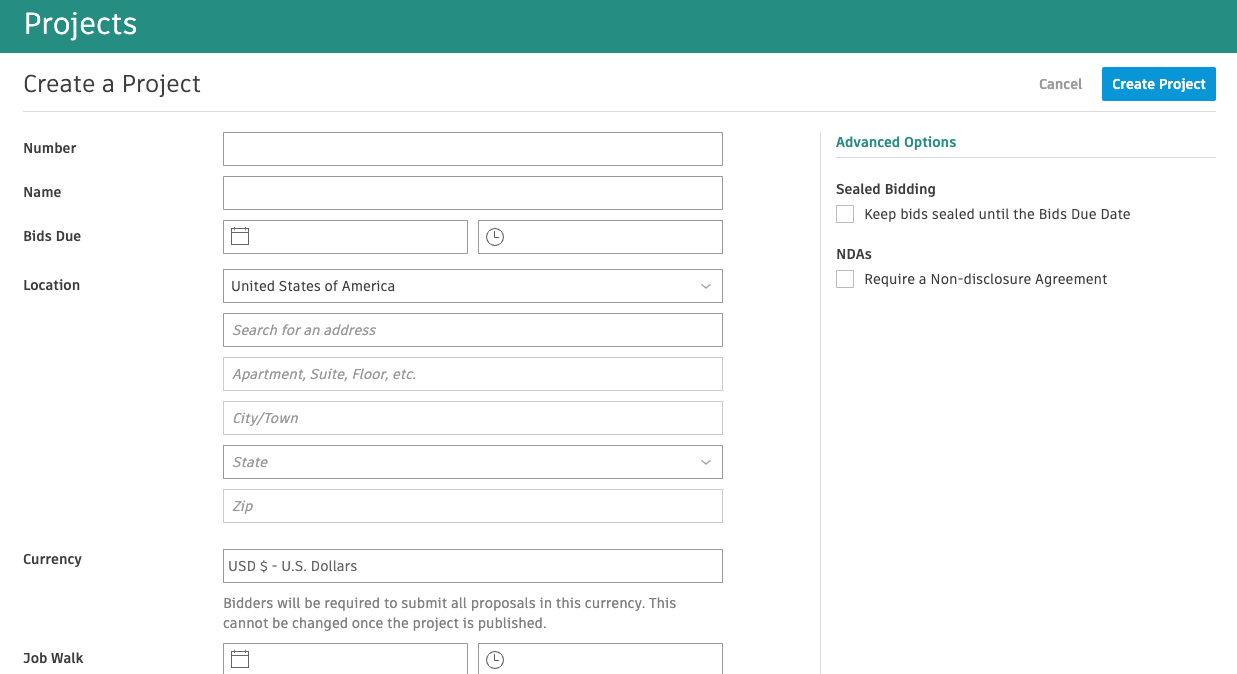
Task: Click the Bids Due calendar icon
Action: pos(240,237)
